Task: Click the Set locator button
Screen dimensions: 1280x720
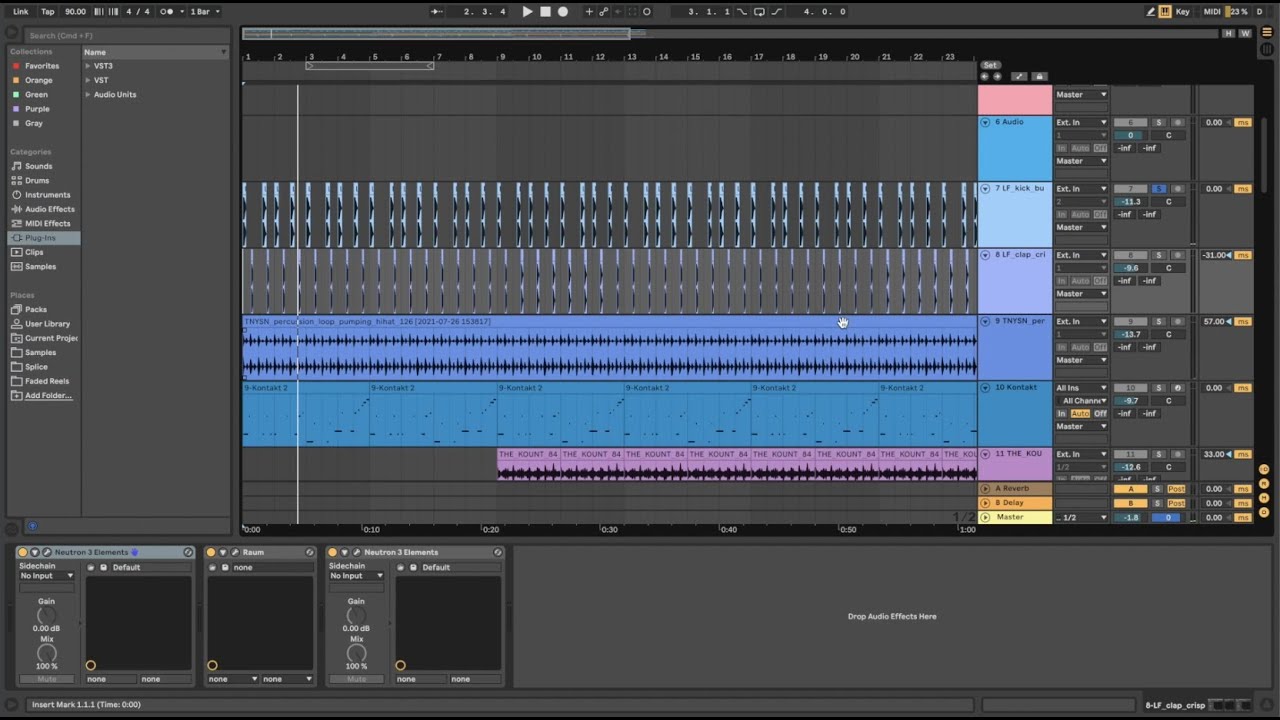Action: (x=990, y=65)
